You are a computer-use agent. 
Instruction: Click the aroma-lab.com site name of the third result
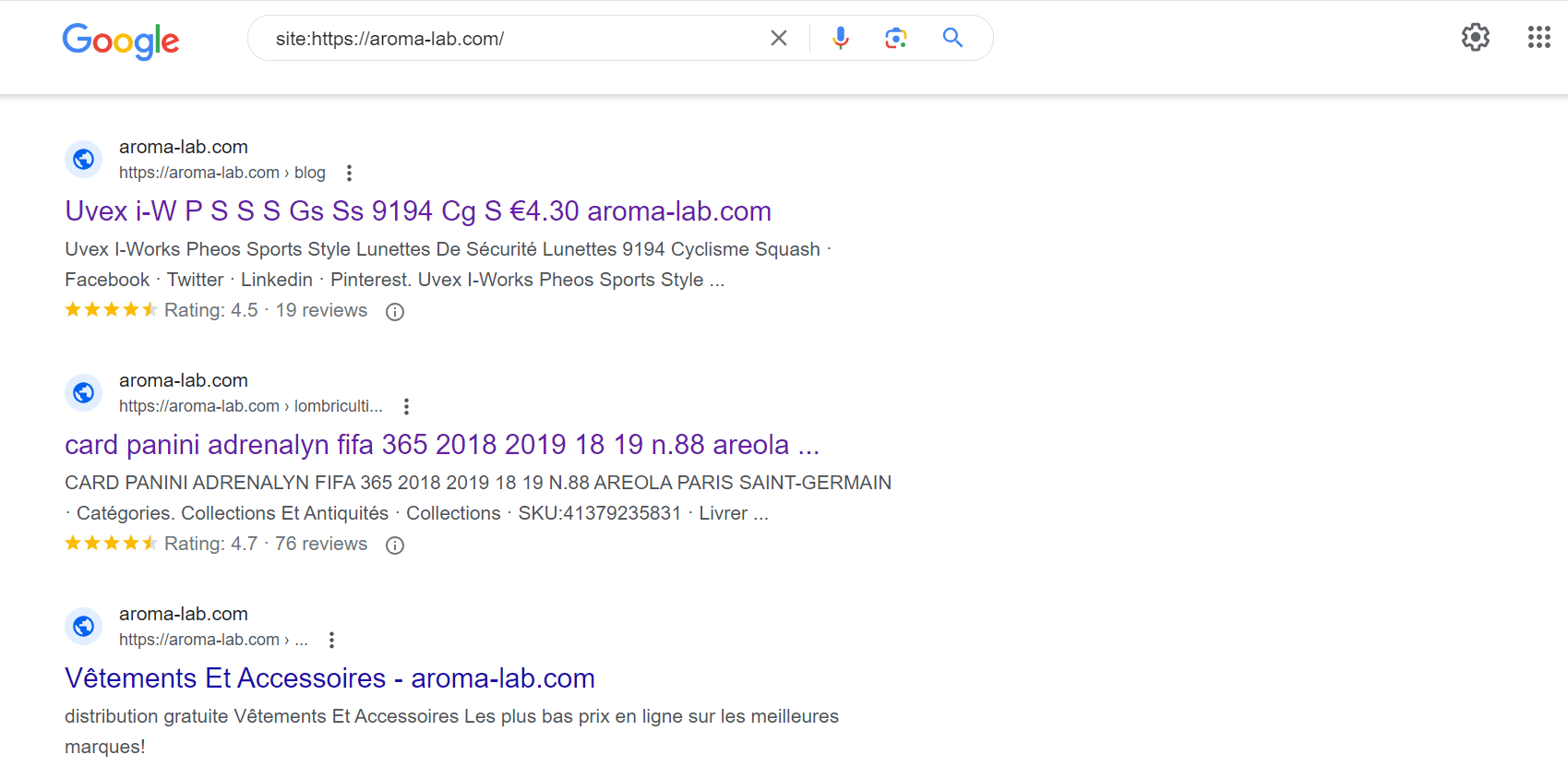click(184, 614)
